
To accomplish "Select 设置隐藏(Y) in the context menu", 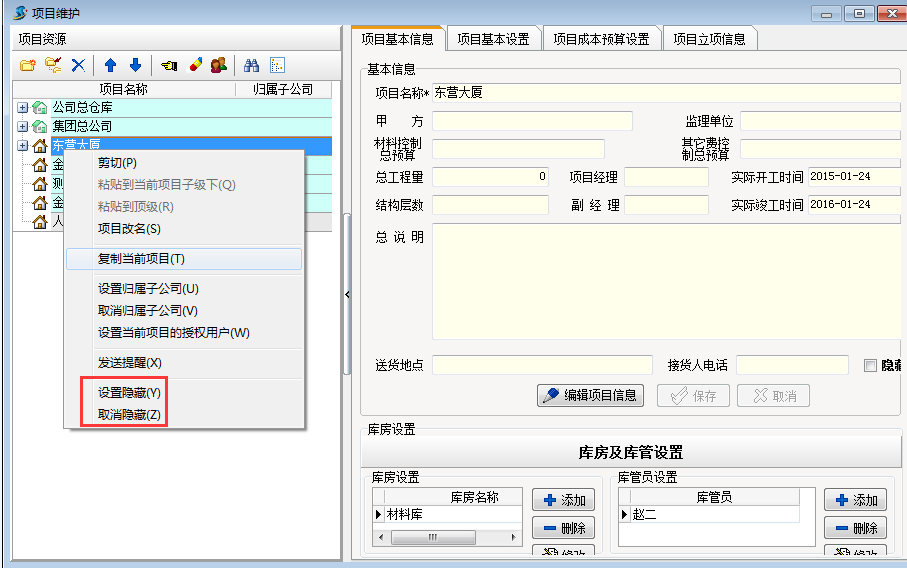I will [128, 393].
